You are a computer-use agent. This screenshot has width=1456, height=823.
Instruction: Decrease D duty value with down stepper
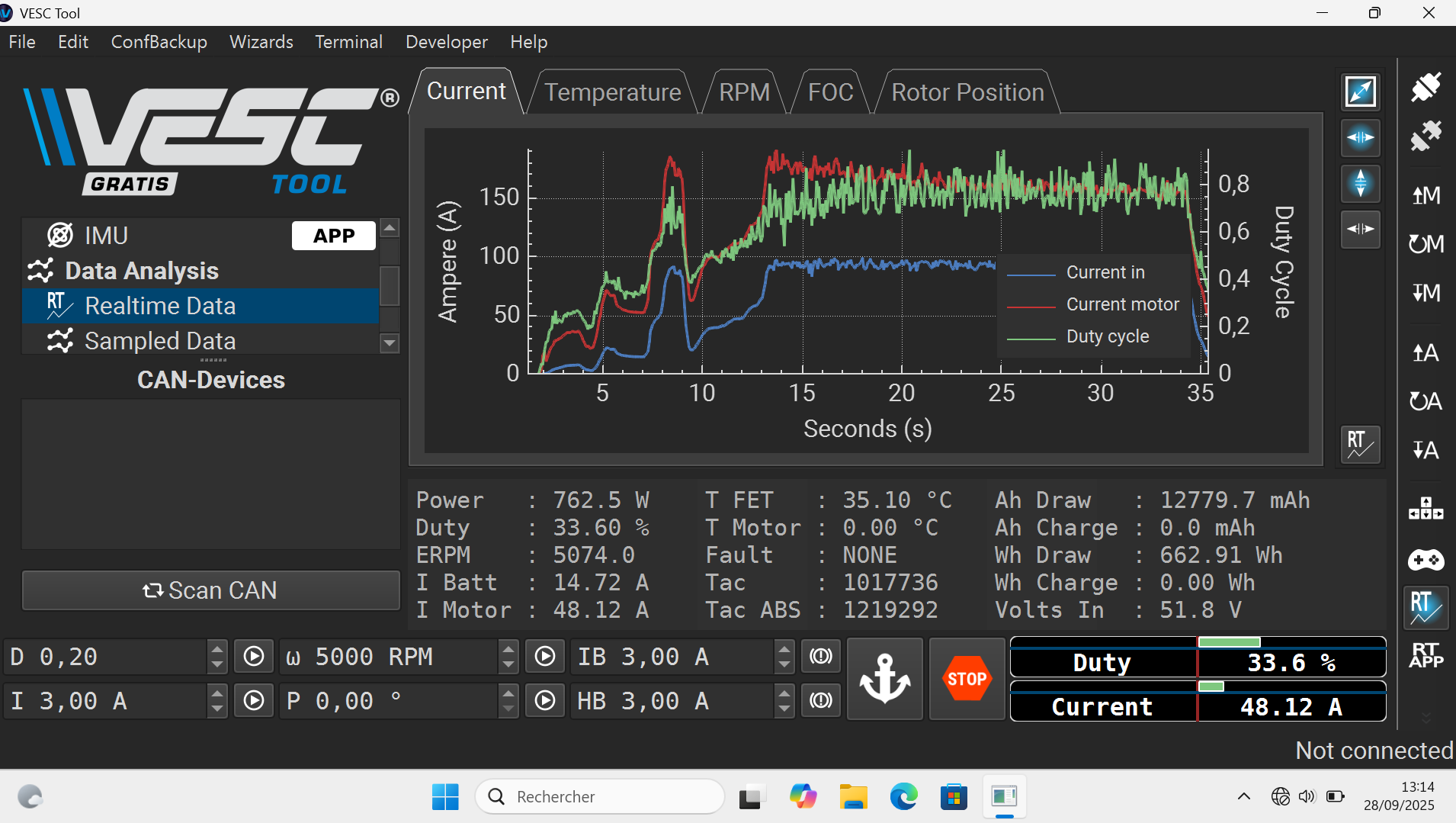[217, 665]
